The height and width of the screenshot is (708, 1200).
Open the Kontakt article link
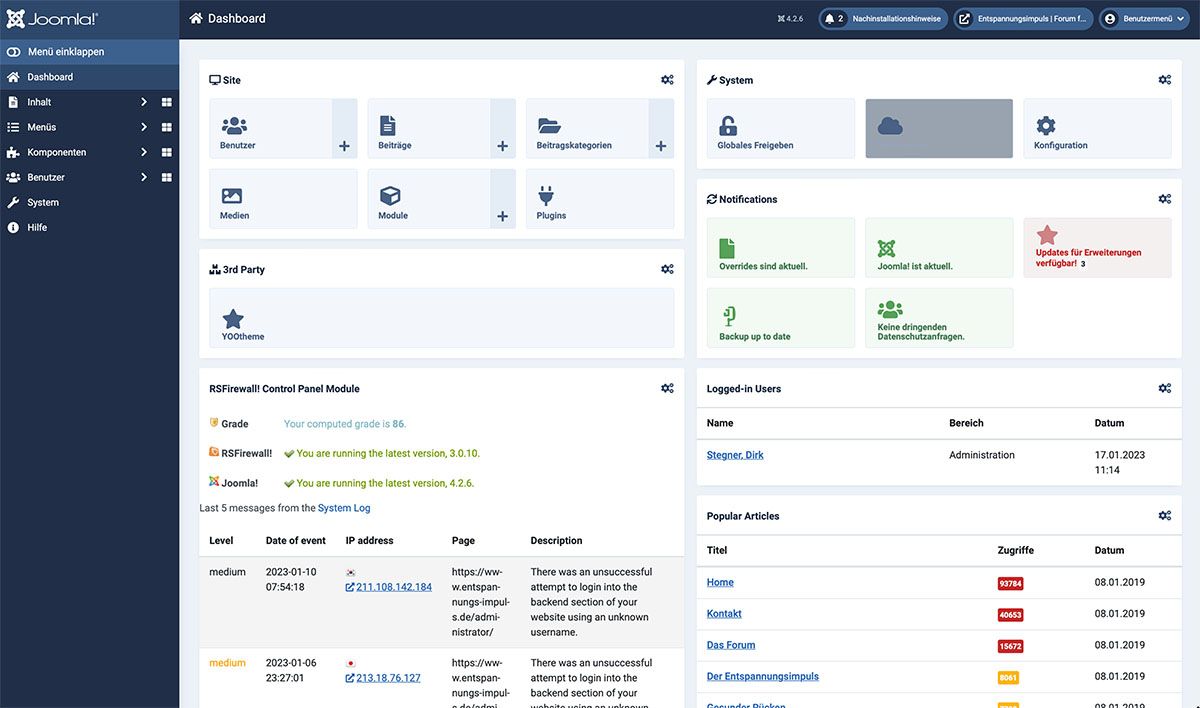(x=724, y=613)
